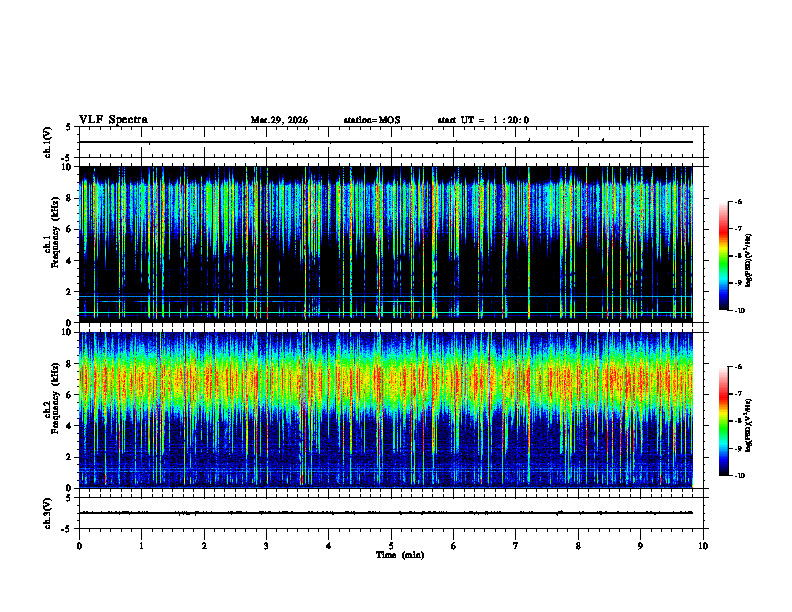Select the ch.1 "Frequency (kHz)" axis label
The width and height of the screenshot is (792, 612).
click(54, 232)
